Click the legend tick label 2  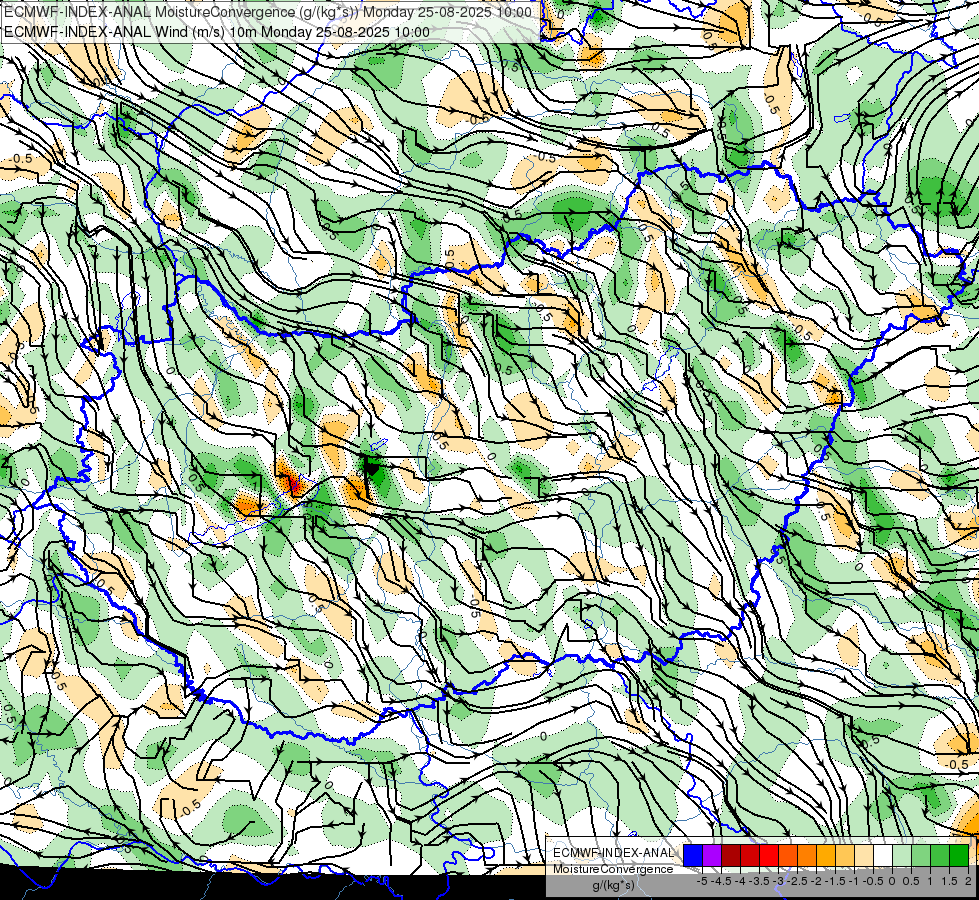point(968,881)
